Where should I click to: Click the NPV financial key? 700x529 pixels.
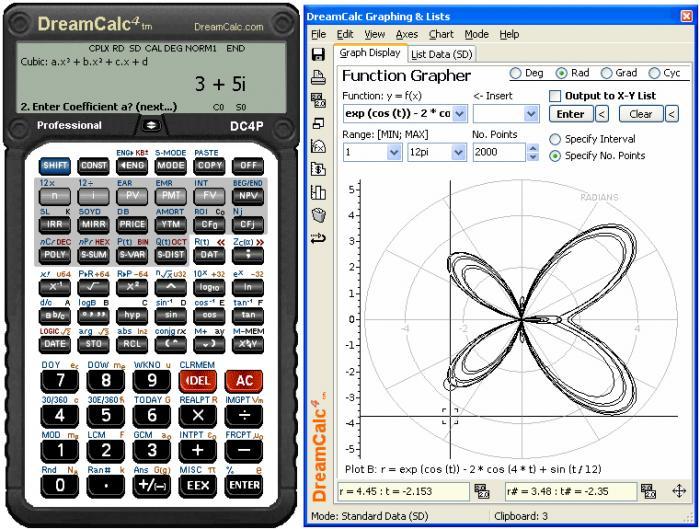pyautogui.click(x=248, y=196)
